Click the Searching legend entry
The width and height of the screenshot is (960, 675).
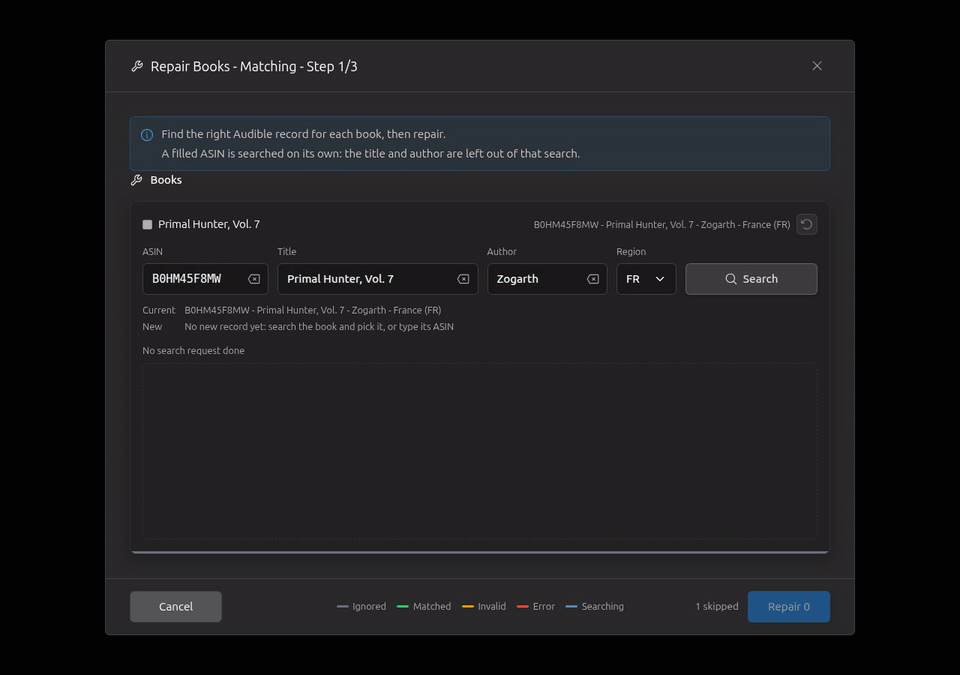pos(594,606)
